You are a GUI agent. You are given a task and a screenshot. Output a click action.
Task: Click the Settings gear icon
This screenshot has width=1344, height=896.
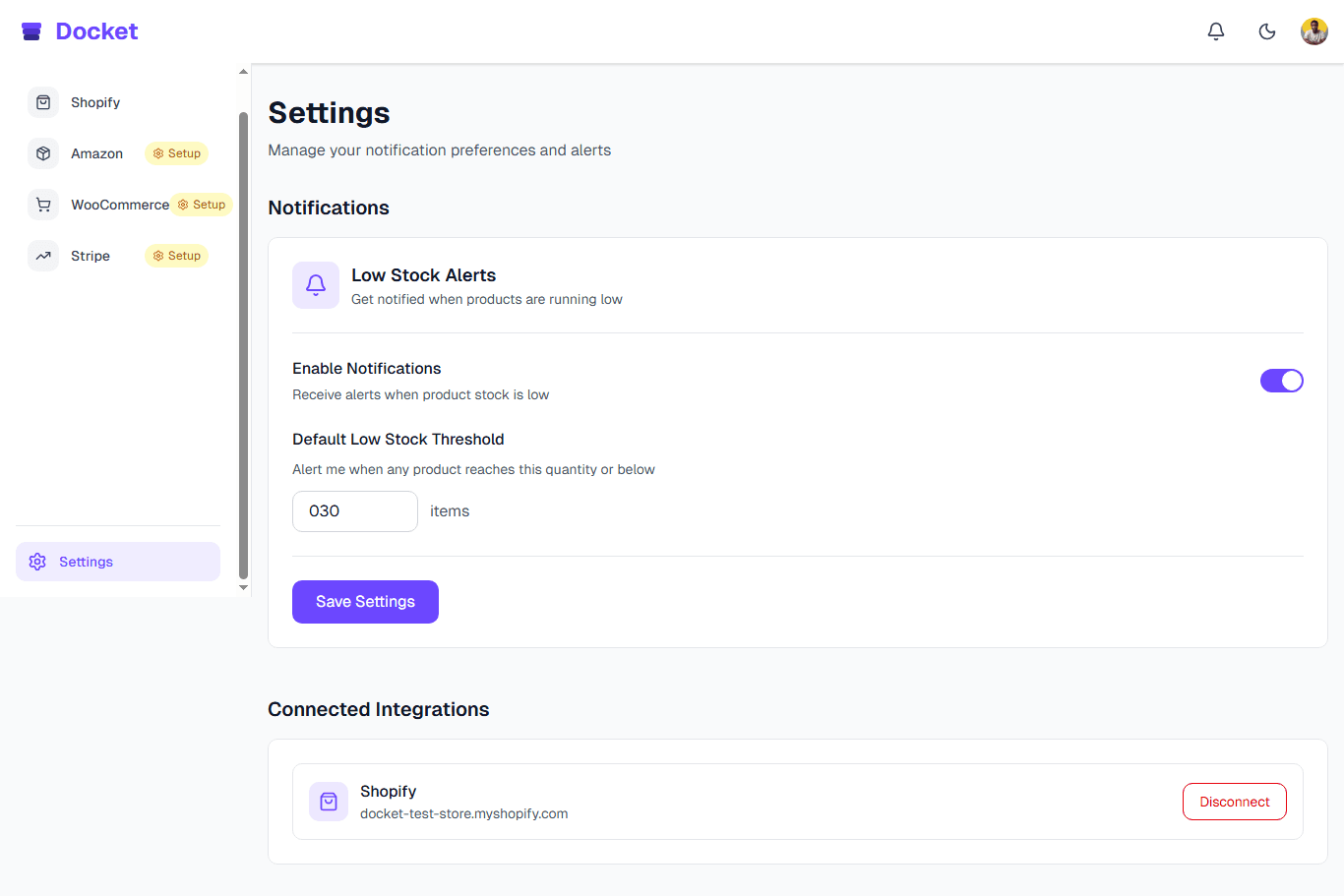click(37, 561)
